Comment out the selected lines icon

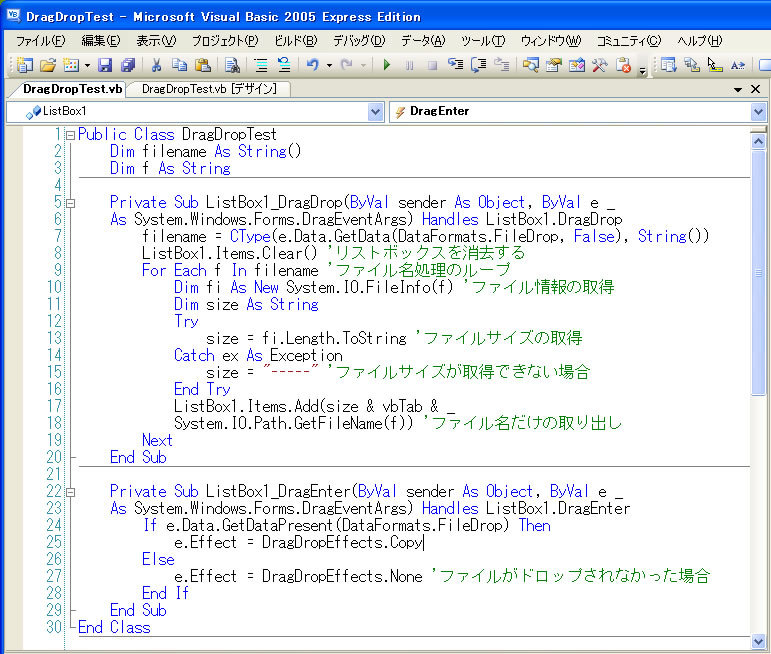coord(261,65)
